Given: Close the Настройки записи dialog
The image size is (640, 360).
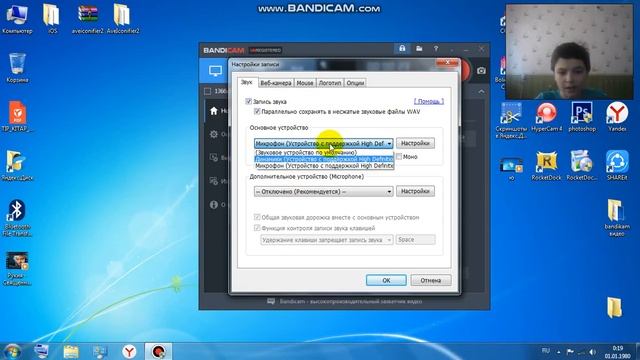Looking at the screenshot, I should click(447, 62).
